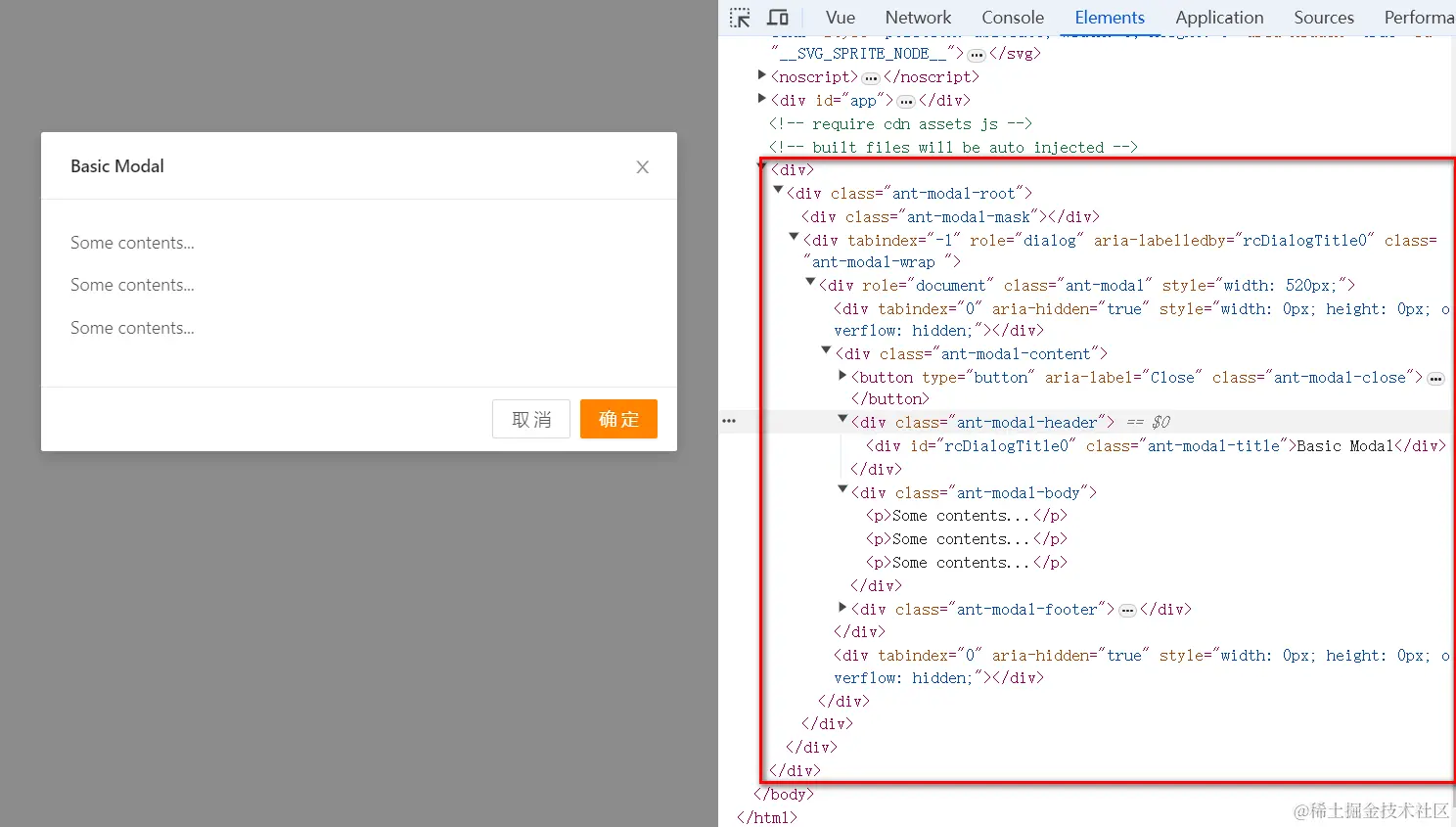
Task: Open the Vue devtools tab
Action: click(841, 18)
